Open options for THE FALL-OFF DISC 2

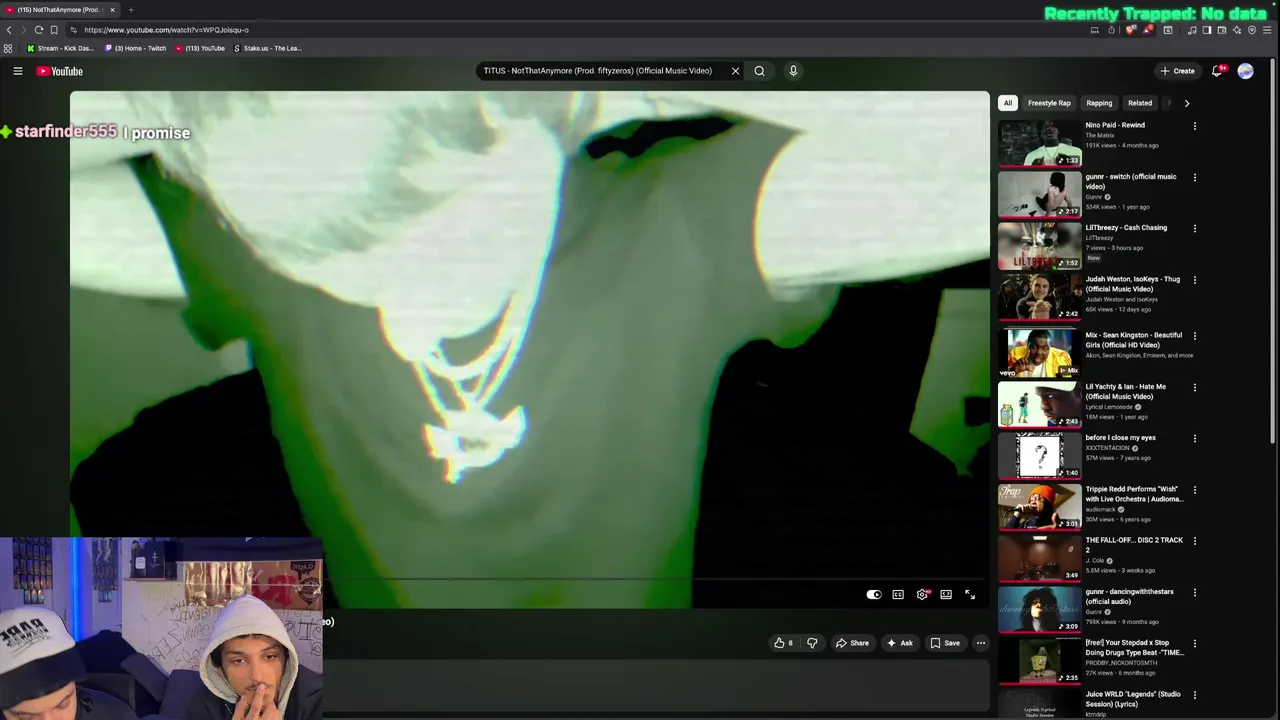(x=1194, y=541)
